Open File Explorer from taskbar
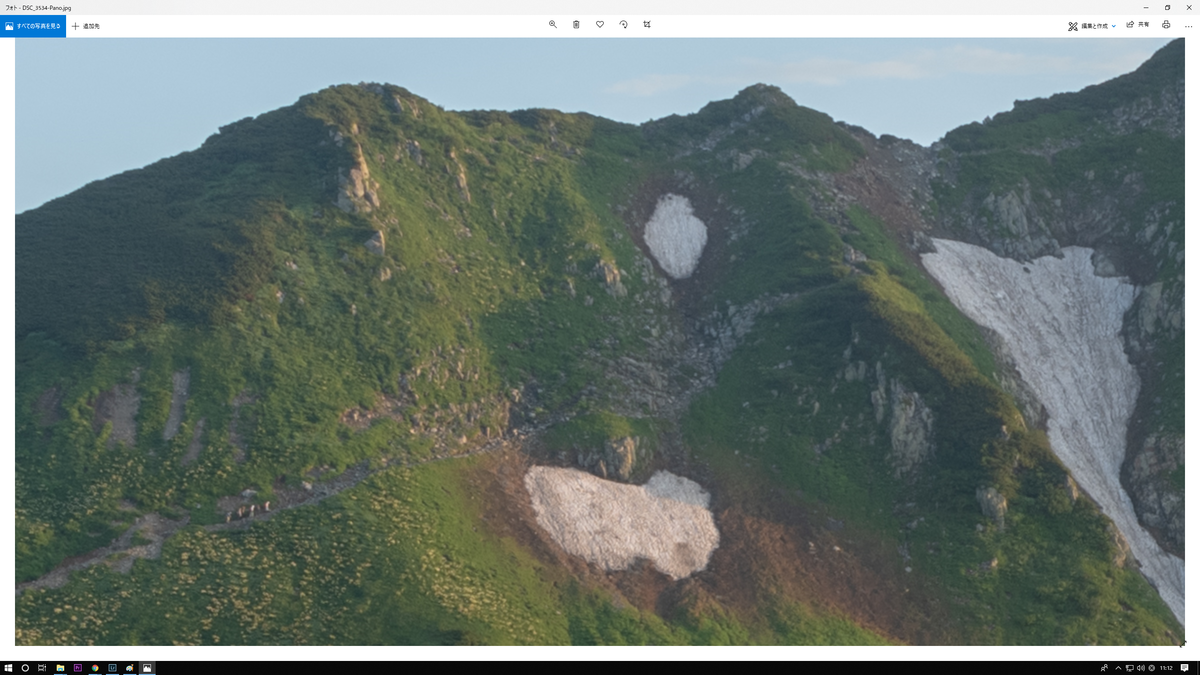 click(60, 667)
